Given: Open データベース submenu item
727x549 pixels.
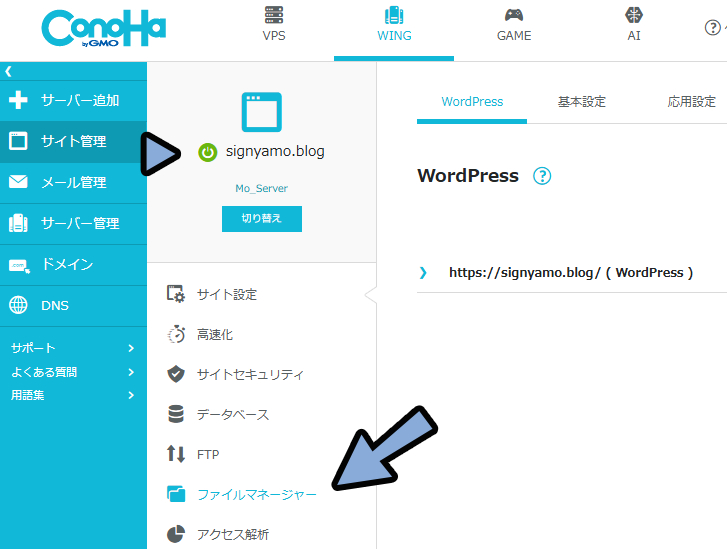Looking at the screenshot, I should point(233,414).
